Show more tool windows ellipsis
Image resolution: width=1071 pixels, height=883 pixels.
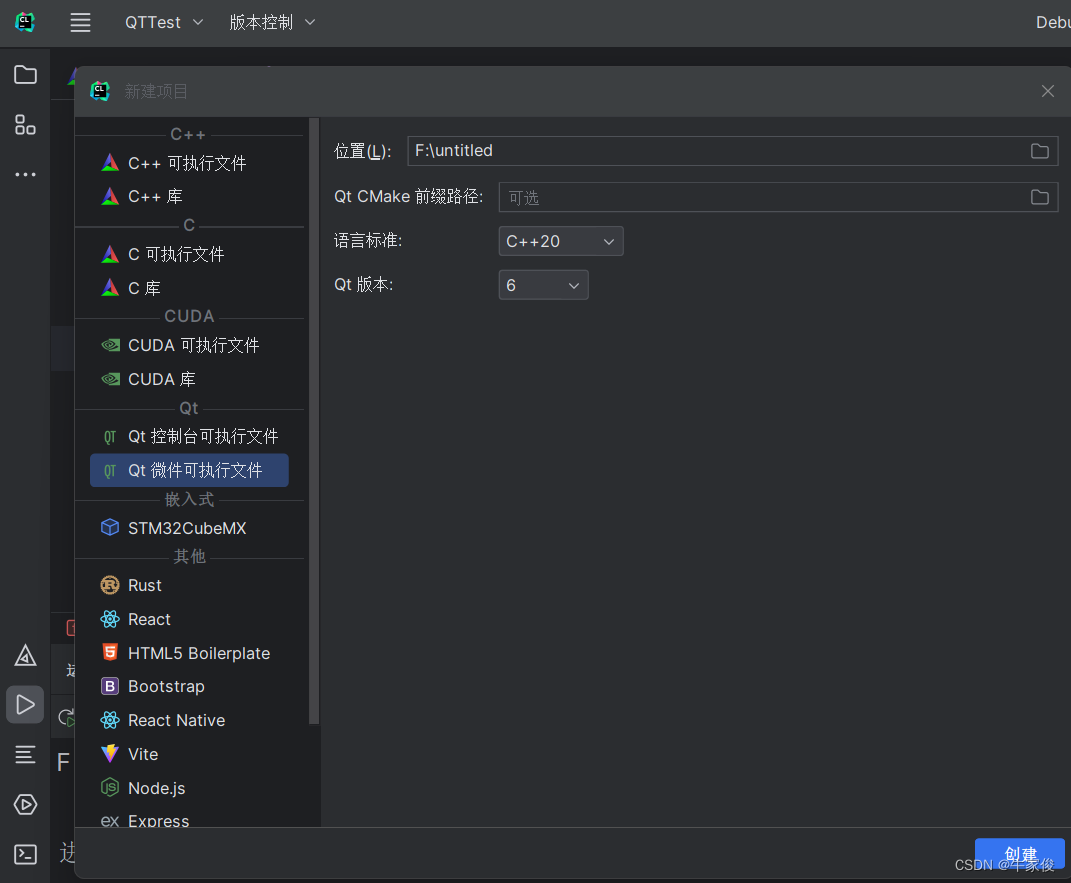25,175
